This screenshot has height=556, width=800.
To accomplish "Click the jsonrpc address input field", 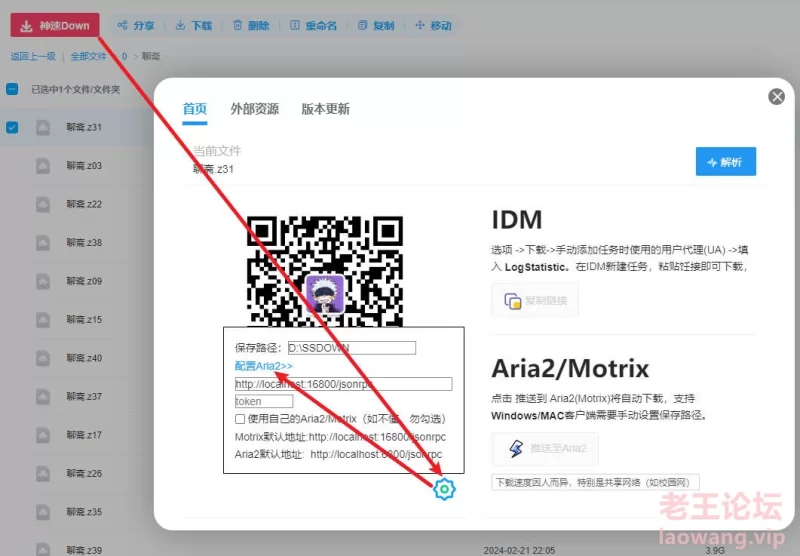I will tap(343, 384).
